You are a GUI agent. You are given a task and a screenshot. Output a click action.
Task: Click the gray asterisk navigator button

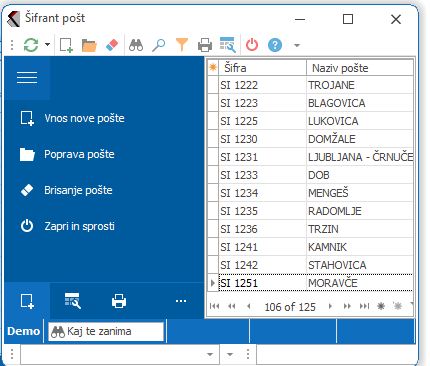click(x=398, y=306)
